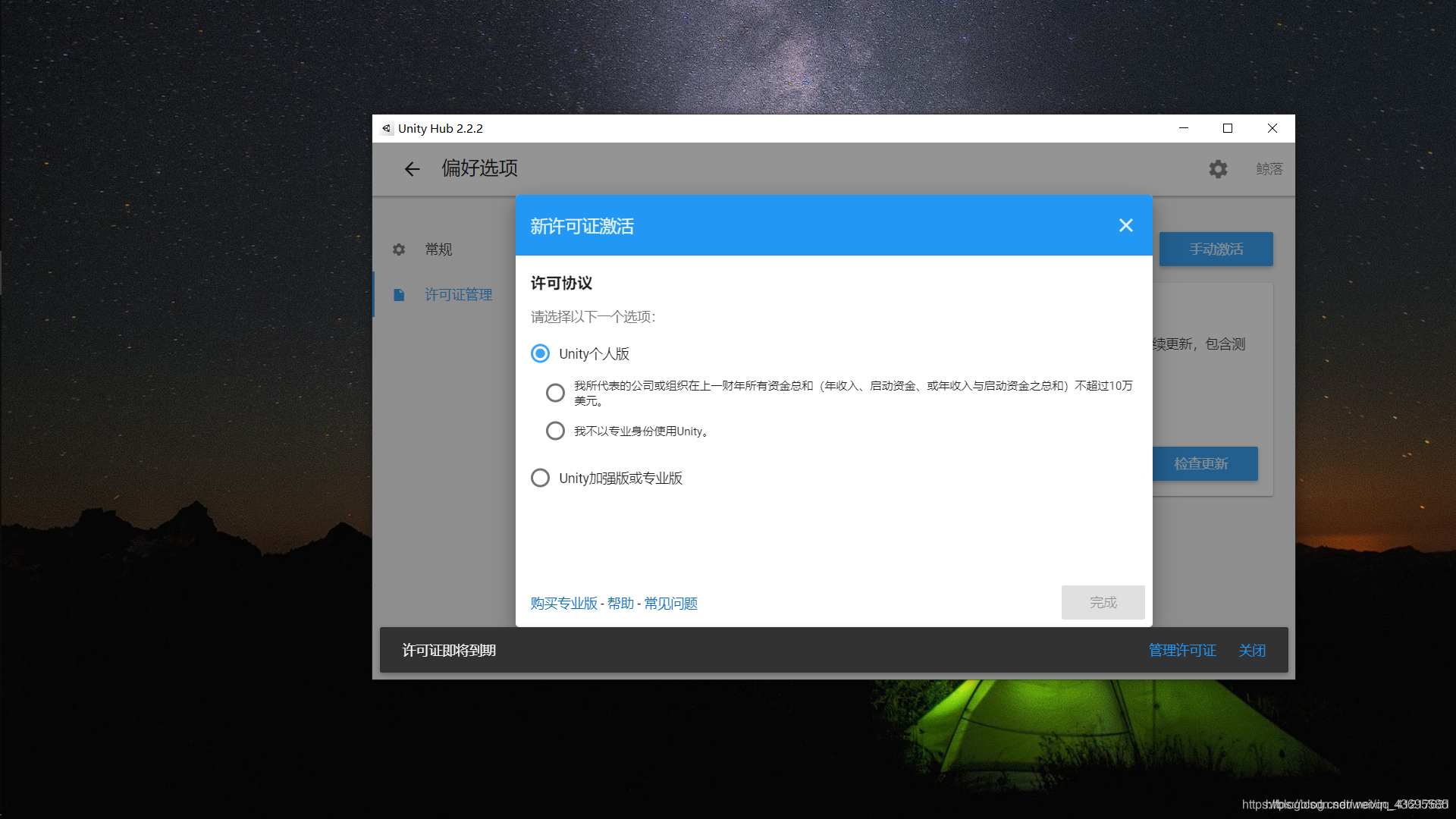The width and height of the screenshot is (1456, 819).
Task: Click the 常规 gear icon in sidebar
Action: [399, 249]
